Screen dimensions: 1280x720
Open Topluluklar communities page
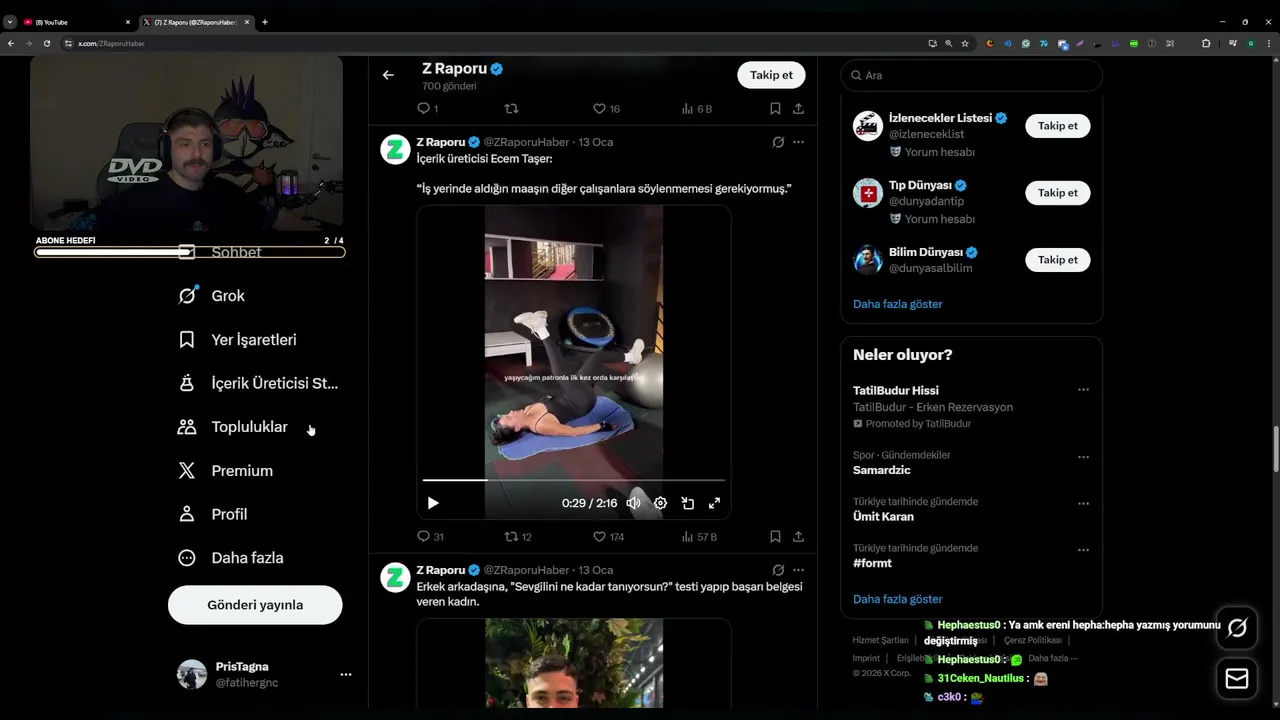point(232,427)
